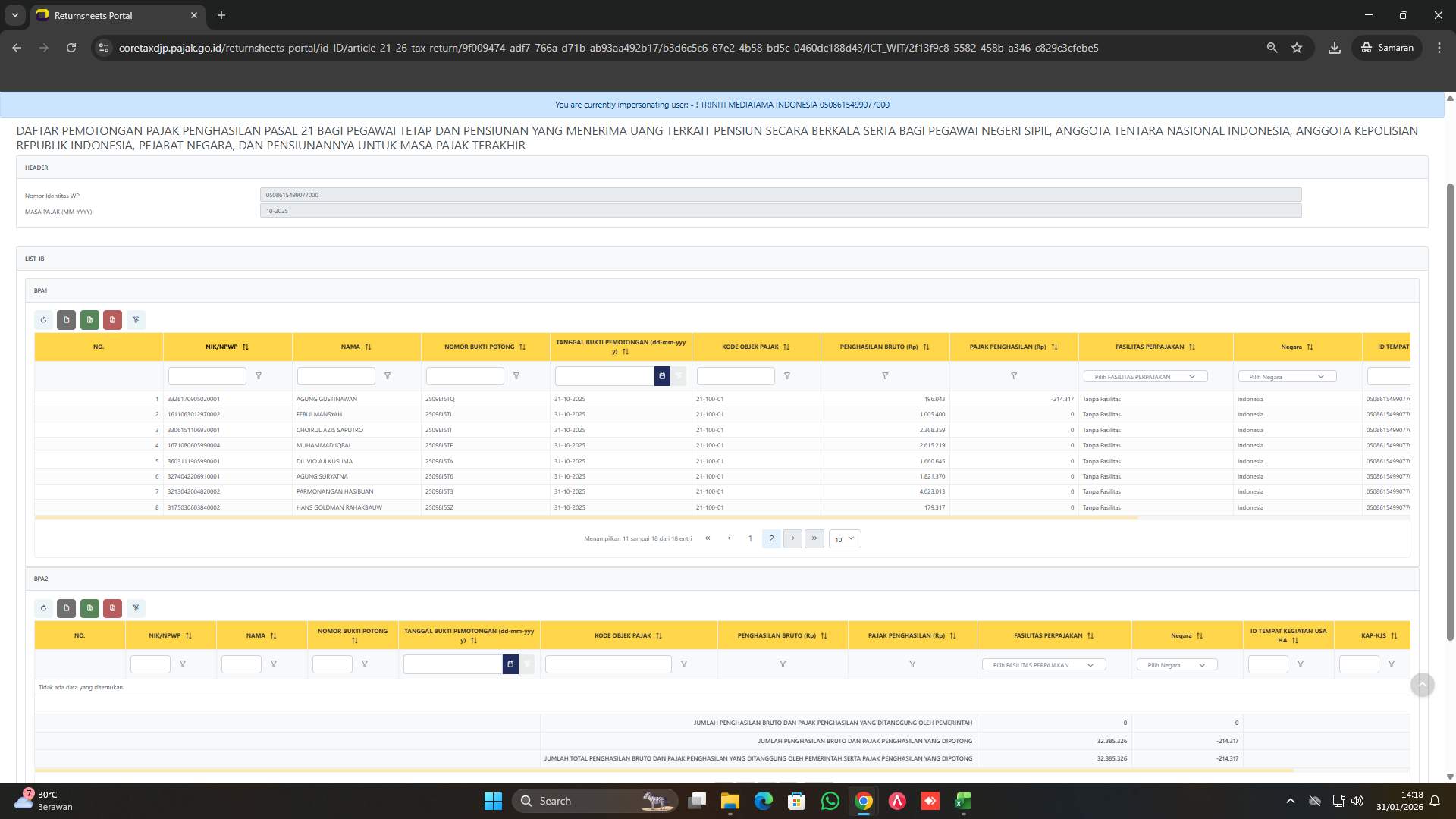Select the gray file export icon in BPA2 toolbar
Image resolution: width=1456 pixels, height=819 pixels.
[66, 607]
